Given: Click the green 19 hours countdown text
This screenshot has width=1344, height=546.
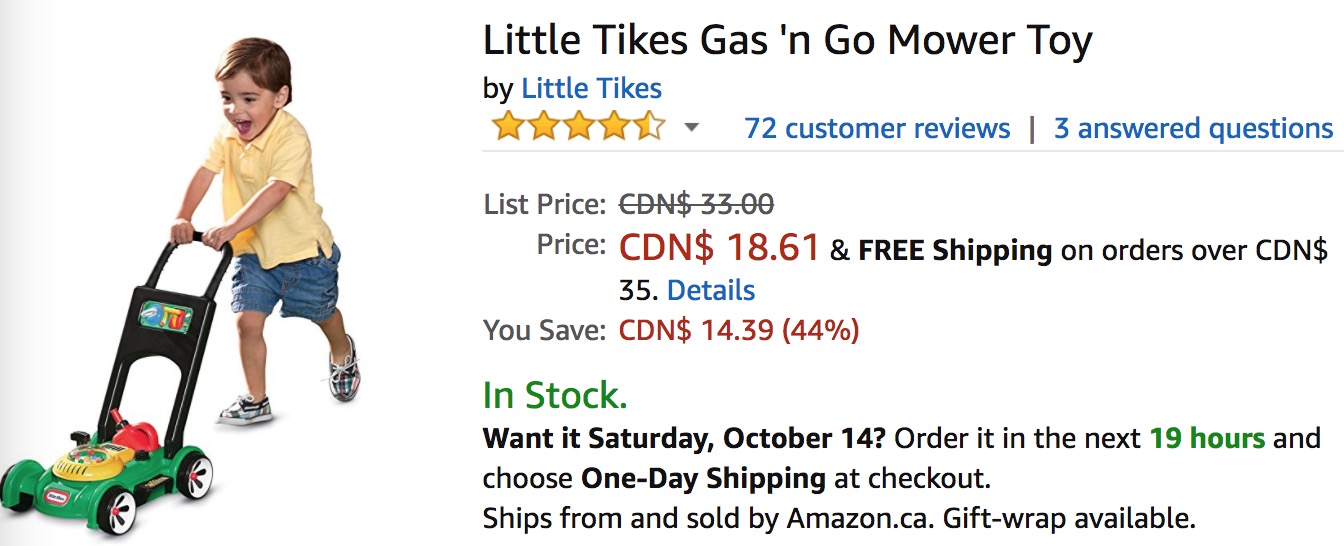Looking at the screenshot, I should [x=1206, y=438].
